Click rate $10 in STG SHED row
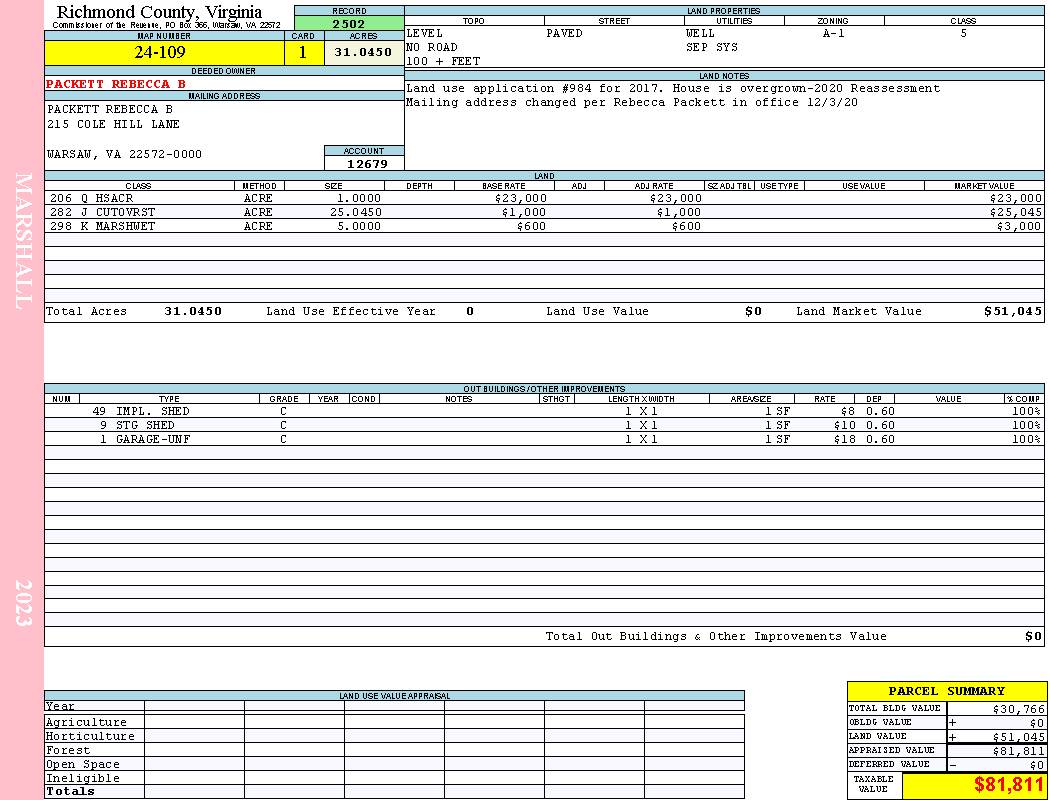The height and width of the screenshot is (800, 1050). (844, 426)
